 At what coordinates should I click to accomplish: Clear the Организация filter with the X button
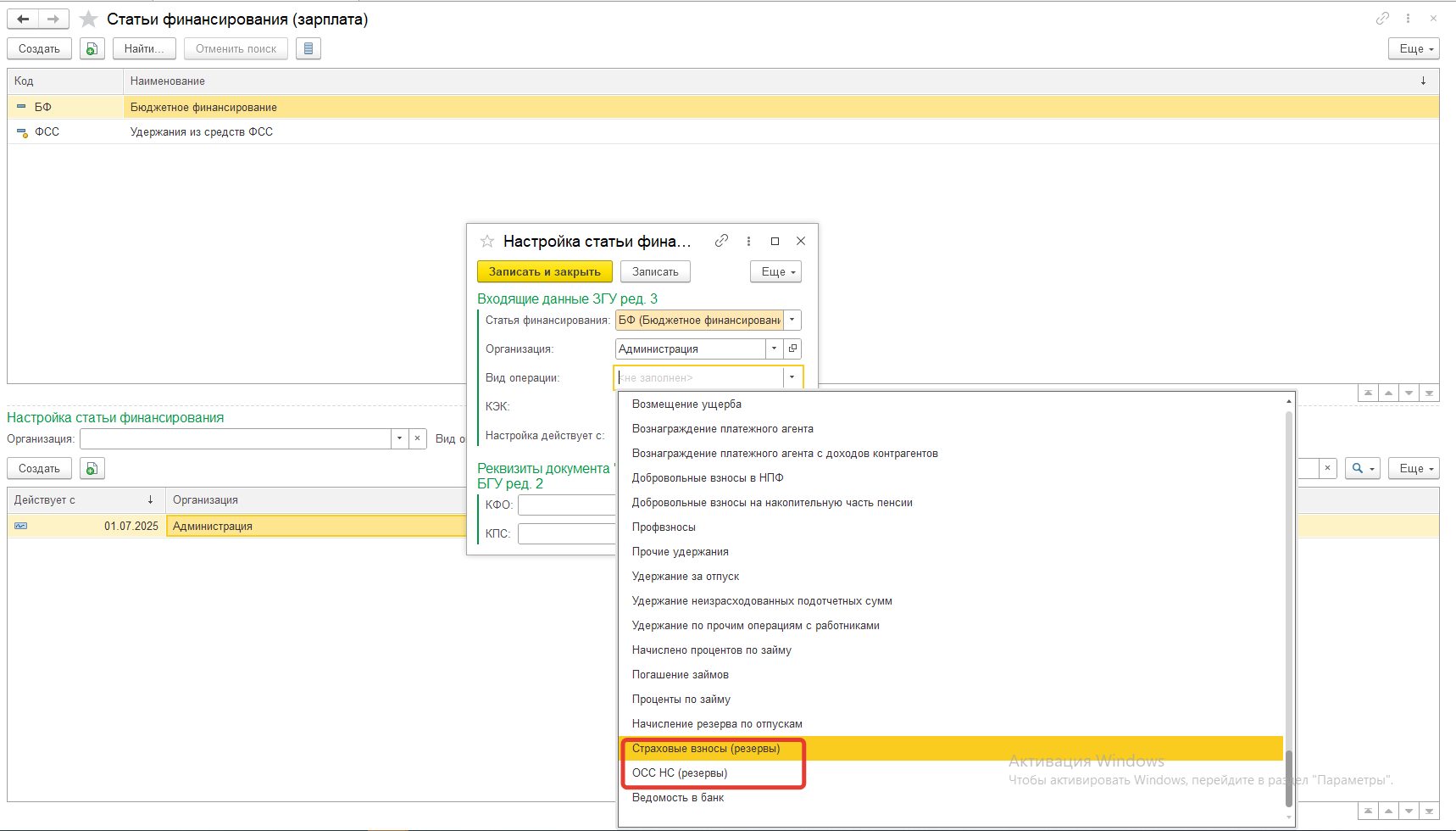pos(417,438)
